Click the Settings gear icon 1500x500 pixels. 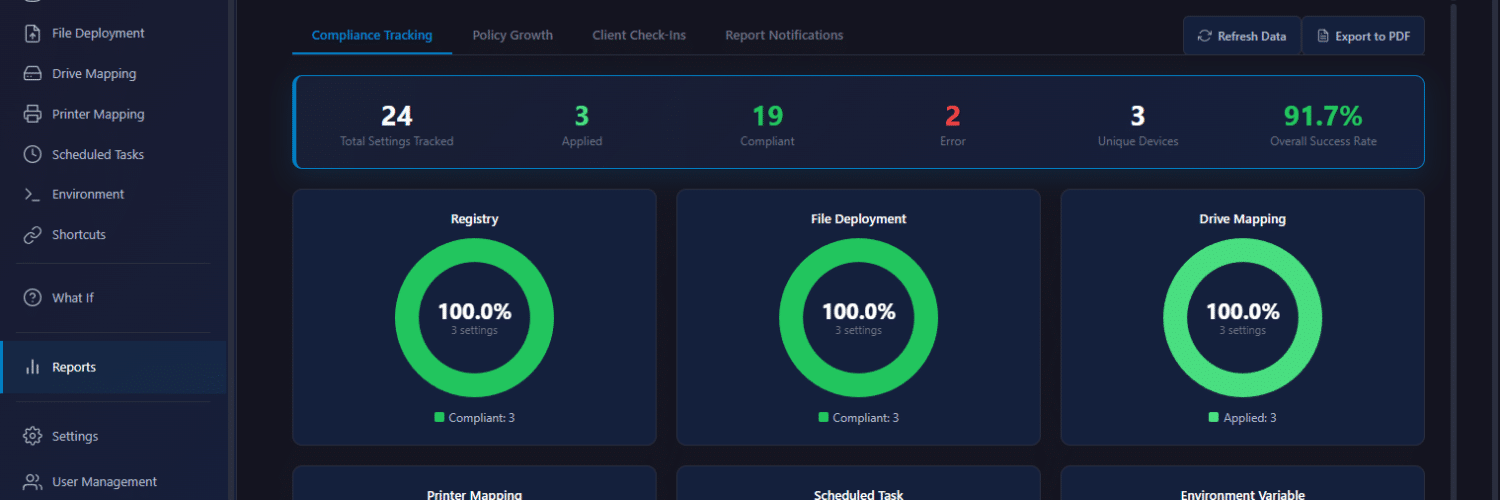(33, 437)
